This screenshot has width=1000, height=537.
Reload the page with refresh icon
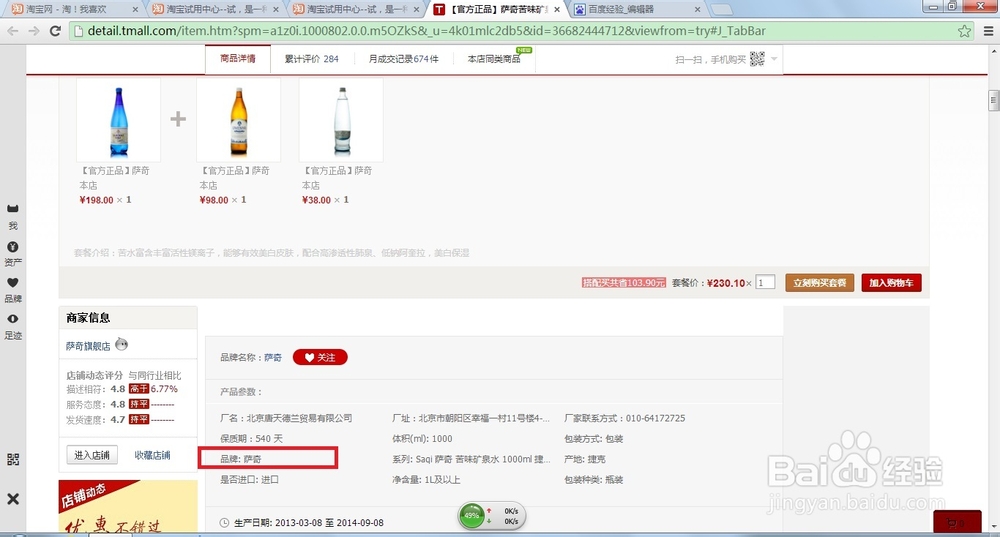(55, 31)
